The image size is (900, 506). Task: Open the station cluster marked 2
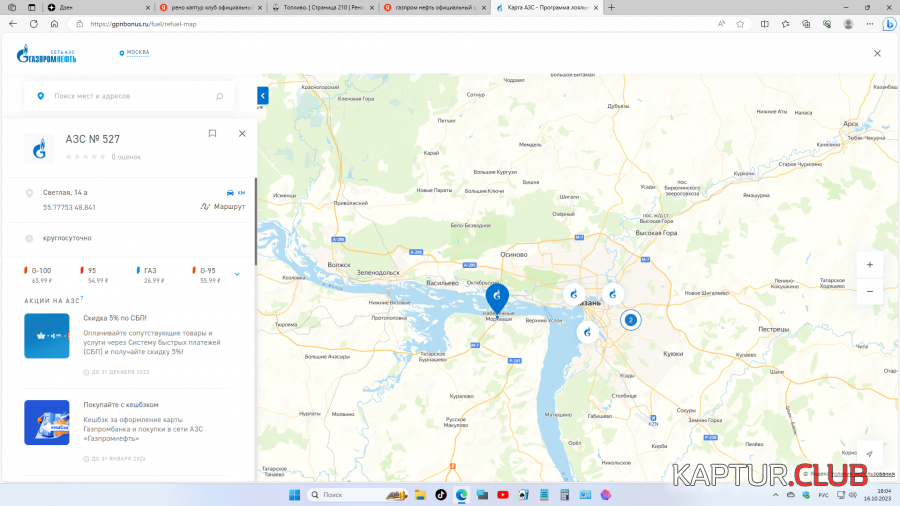pyautogui.click(x=630, y=320)
